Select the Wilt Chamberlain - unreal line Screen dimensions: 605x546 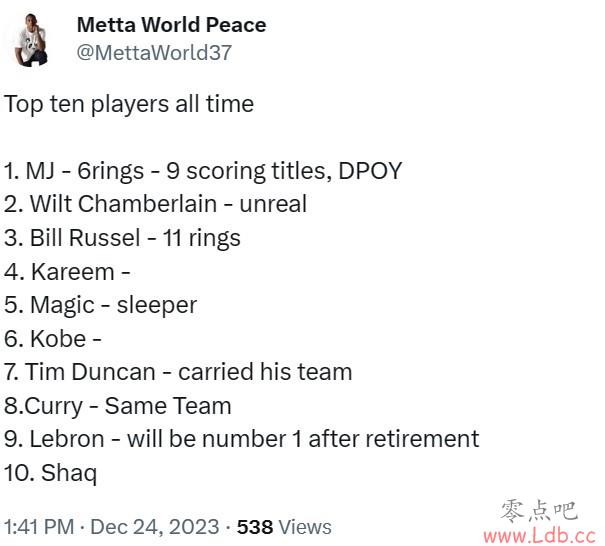pyautogui.click(x=155, y=204)
